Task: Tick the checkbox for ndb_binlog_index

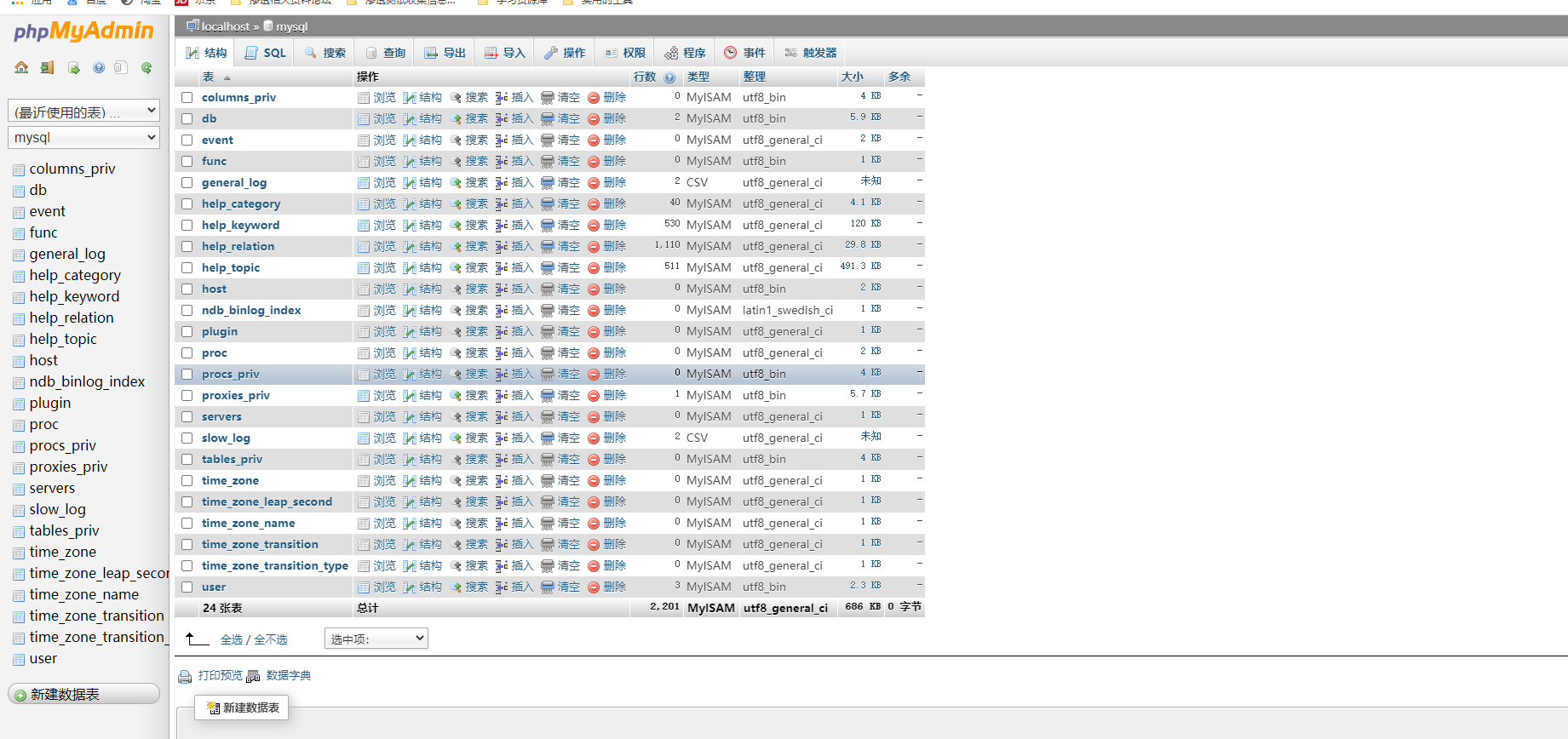Action: (187, 311)
